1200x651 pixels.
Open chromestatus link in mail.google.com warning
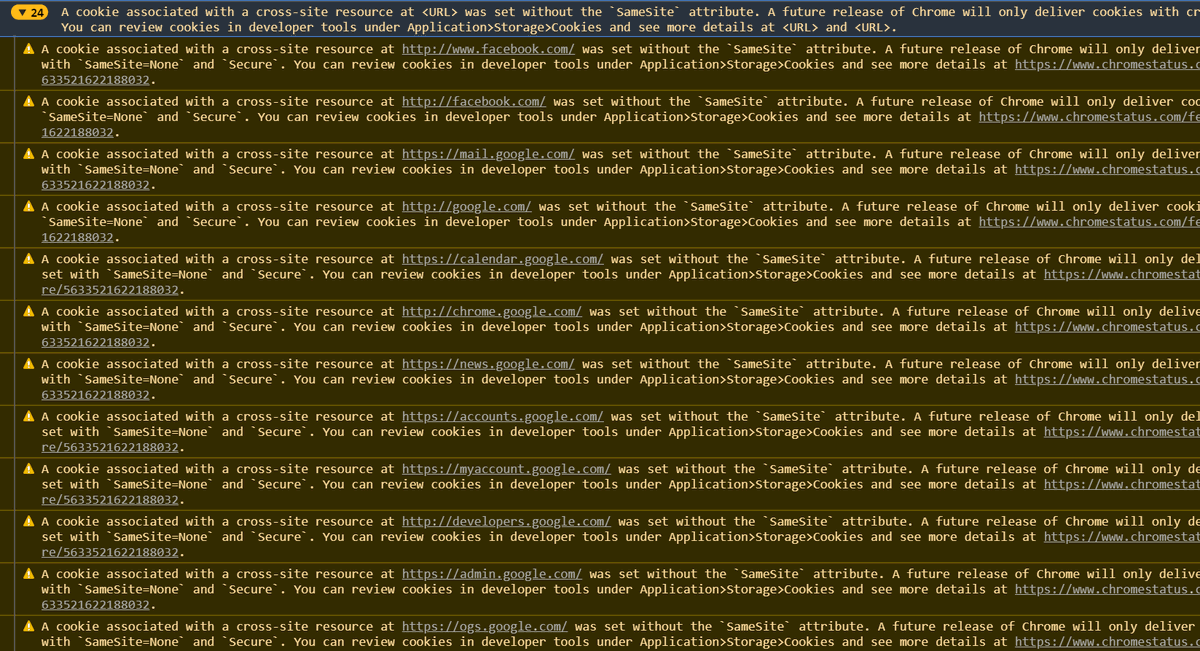tap(1107, 170)
